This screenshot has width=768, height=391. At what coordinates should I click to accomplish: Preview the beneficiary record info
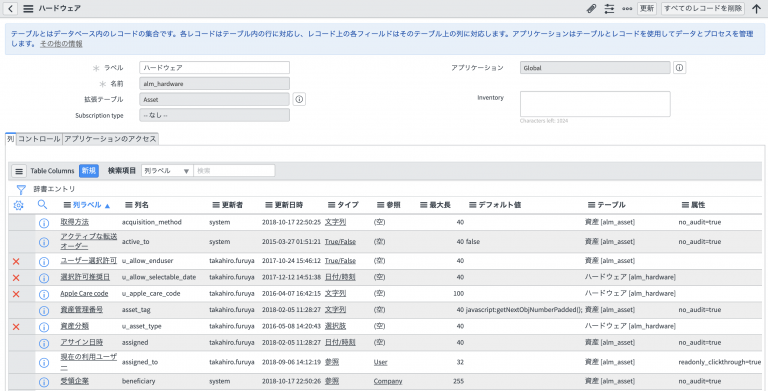click(44, 382)
